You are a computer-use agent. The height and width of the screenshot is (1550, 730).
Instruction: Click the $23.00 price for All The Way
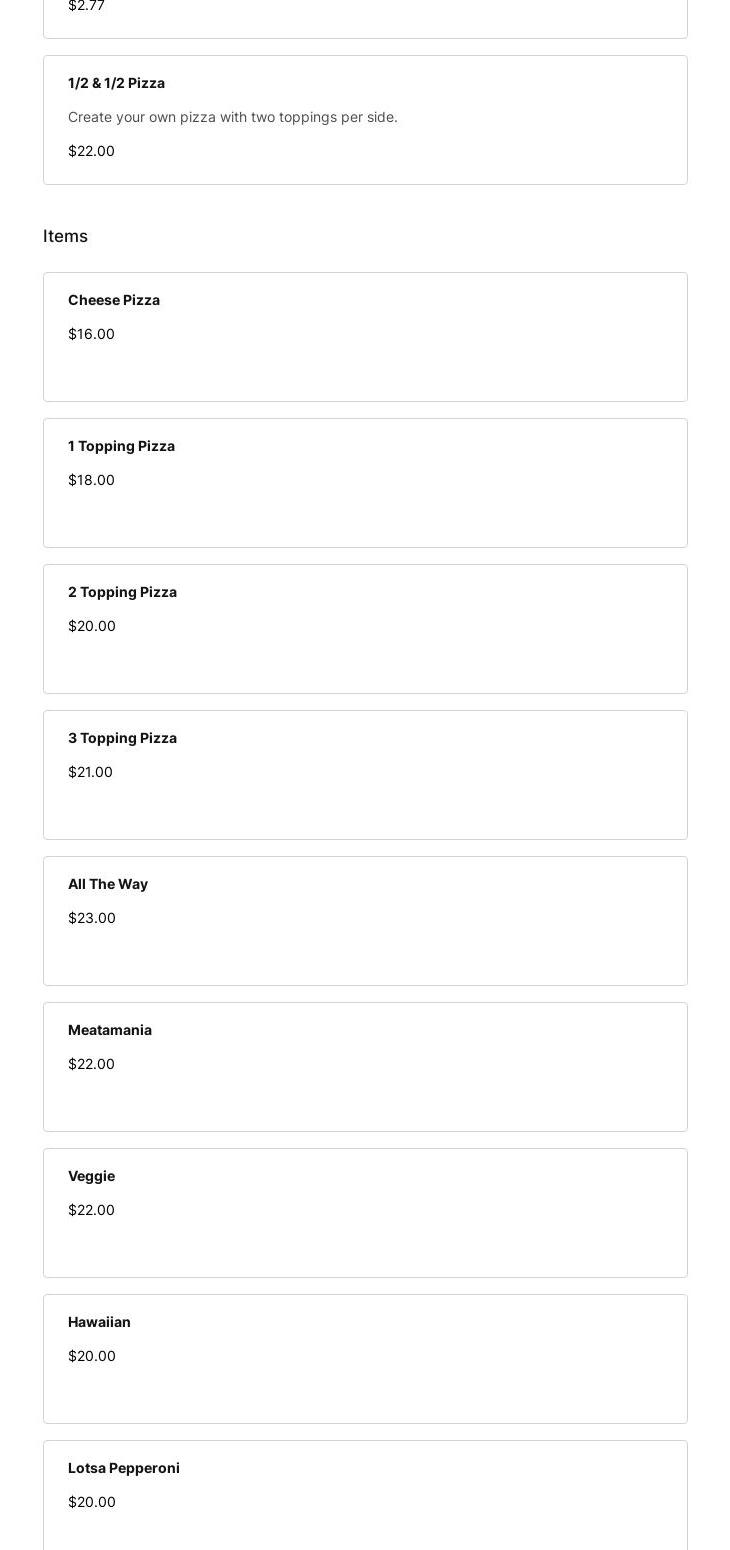point(92,918)
